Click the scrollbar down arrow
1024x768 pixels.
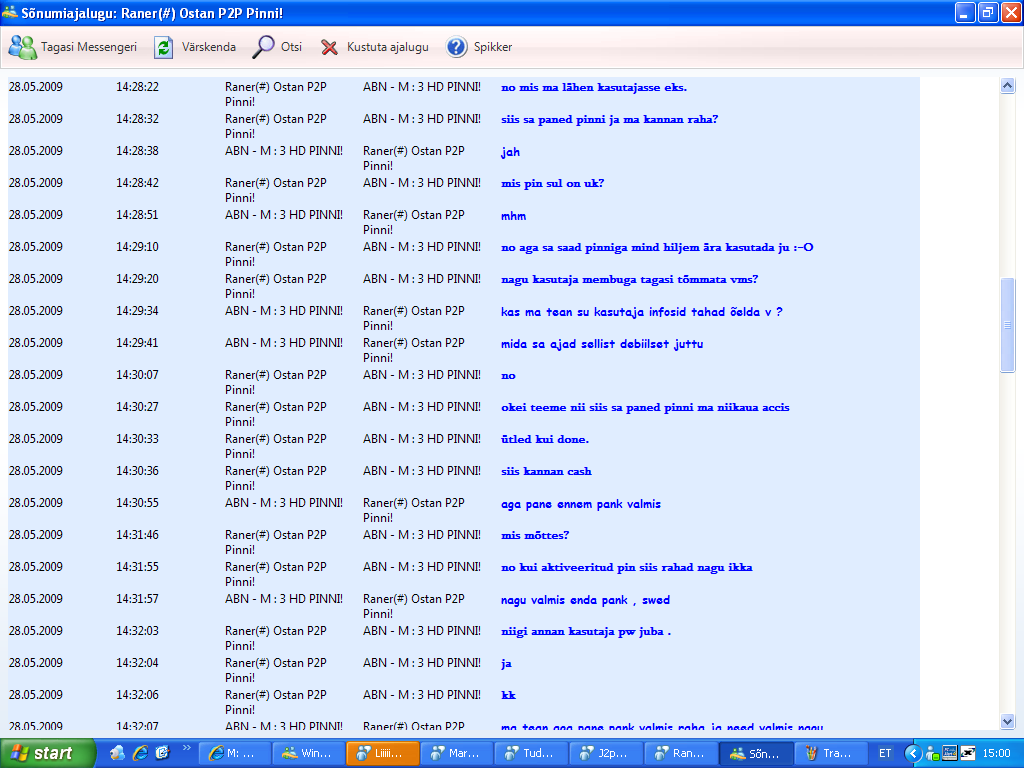[x=1007, y=721]
